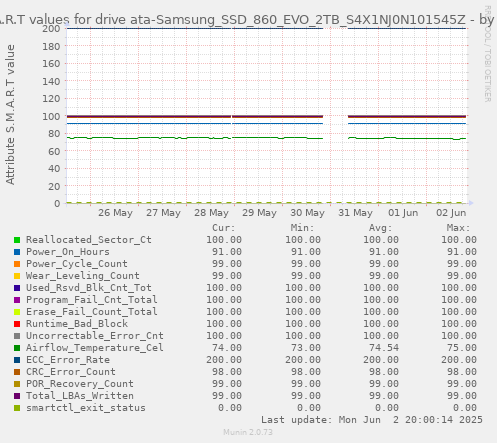This screenshot has height=443, width=497.
Task: Click the 28 May x-axis label
Action: (211, 213)
